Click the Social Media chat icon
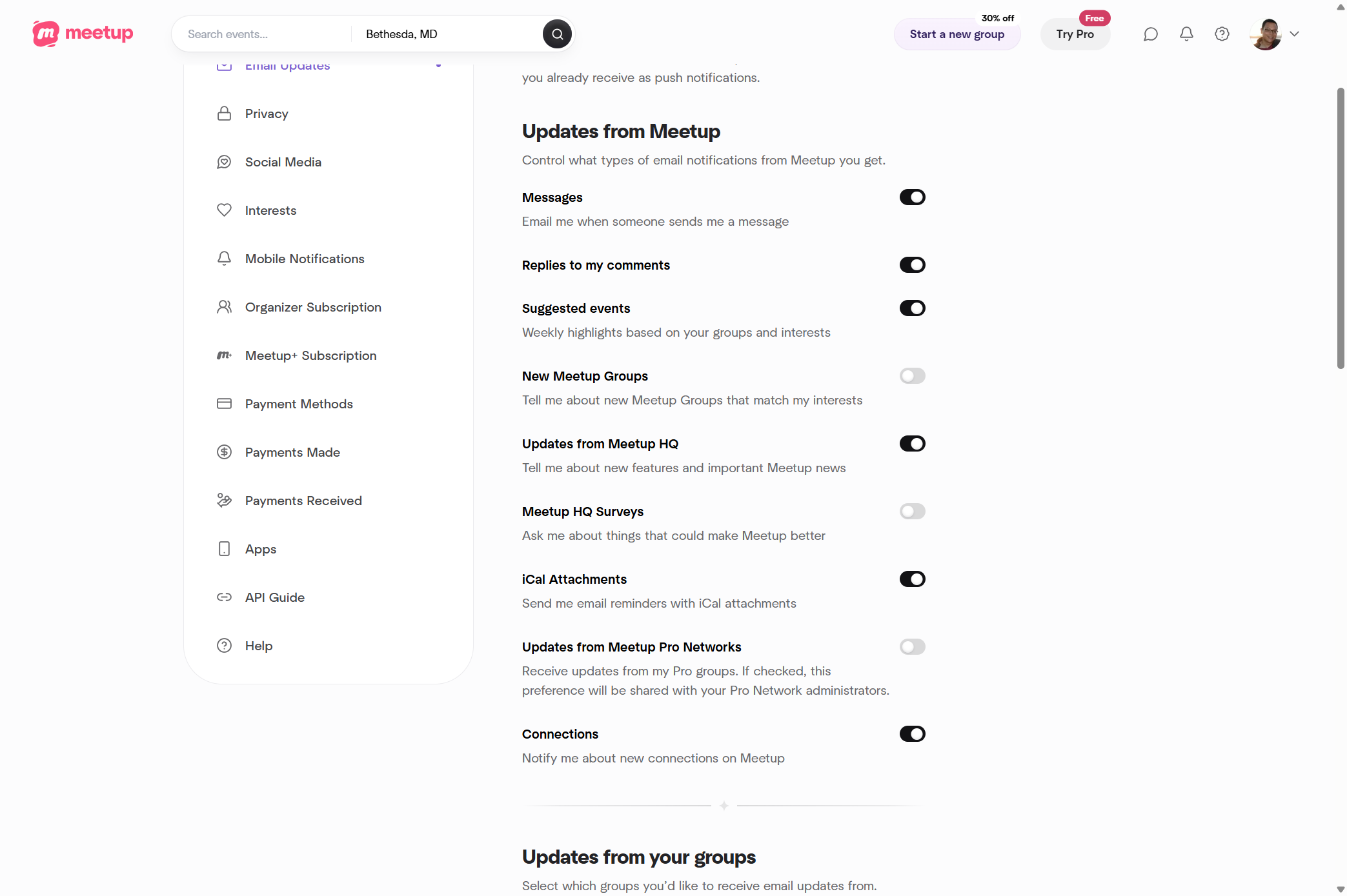The height and width of the screenshot is (896, 1347). point(224,162)
